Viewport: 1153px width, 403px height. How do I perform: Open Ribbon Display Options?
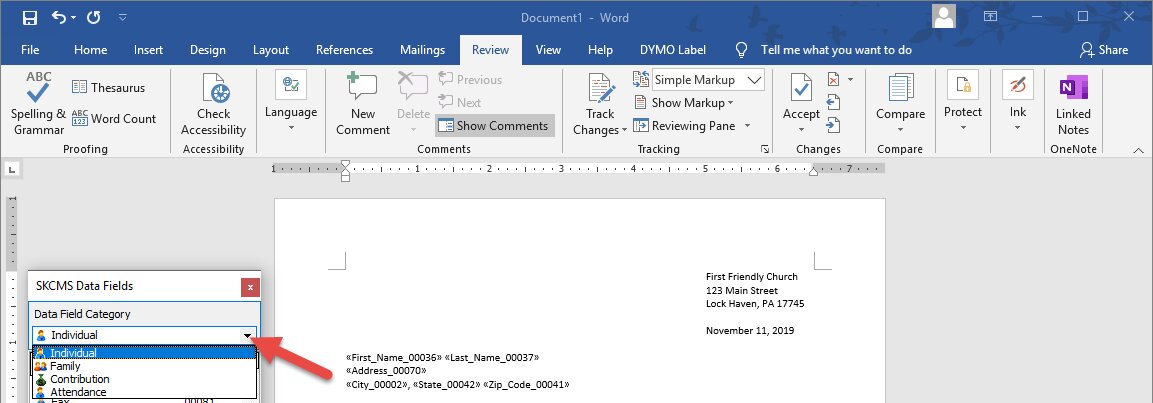tap(990, 16)
